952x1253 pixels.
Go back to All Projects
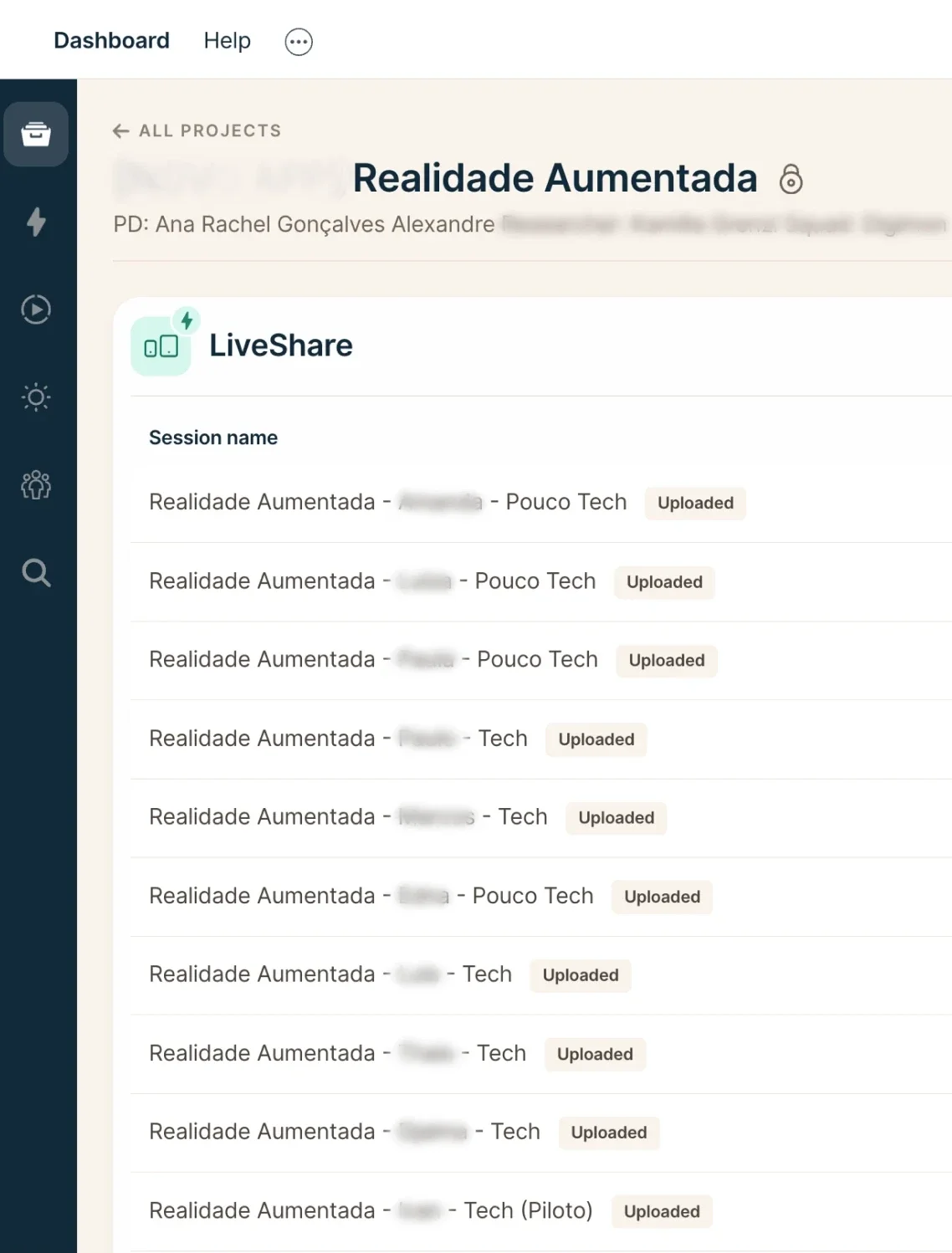(197, 130)
